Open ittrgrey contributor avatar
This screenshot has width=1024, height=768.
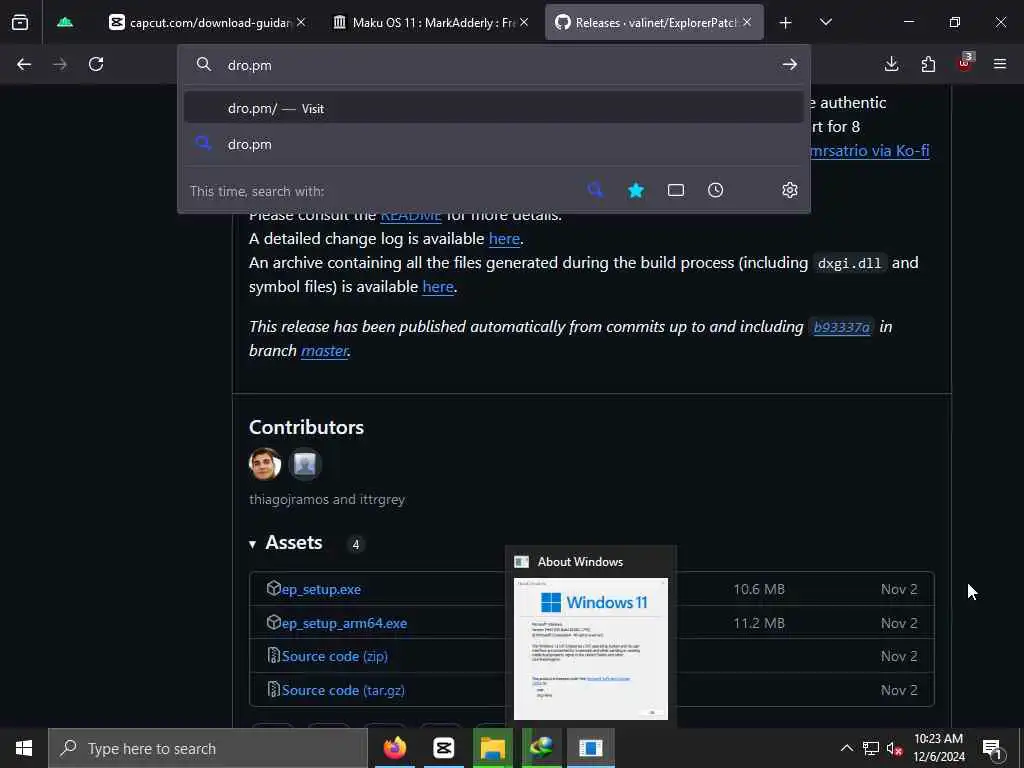pos(305,464)
